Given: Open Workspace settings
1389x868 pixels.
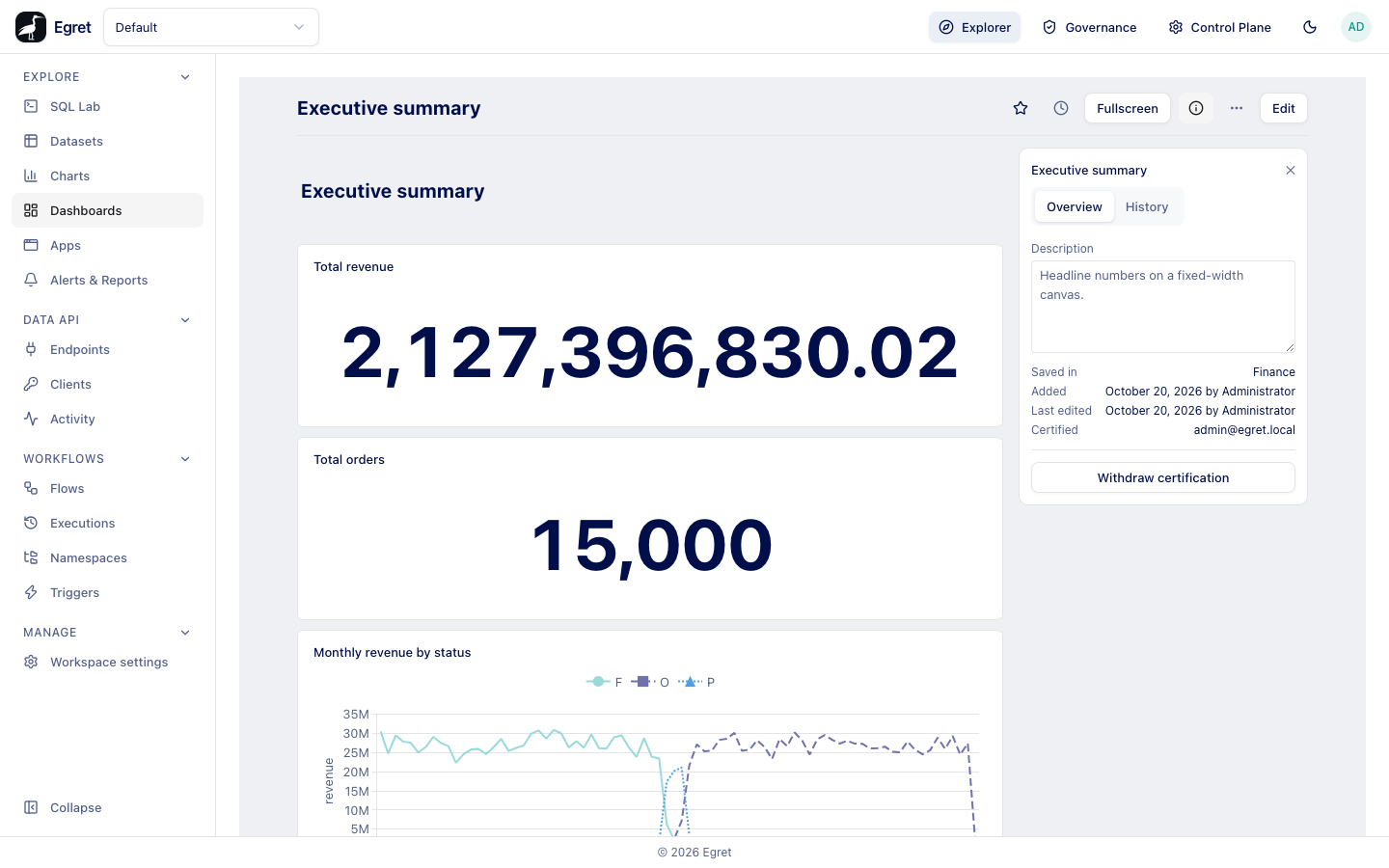Looking at the screenshot, I should pos(107,662).
